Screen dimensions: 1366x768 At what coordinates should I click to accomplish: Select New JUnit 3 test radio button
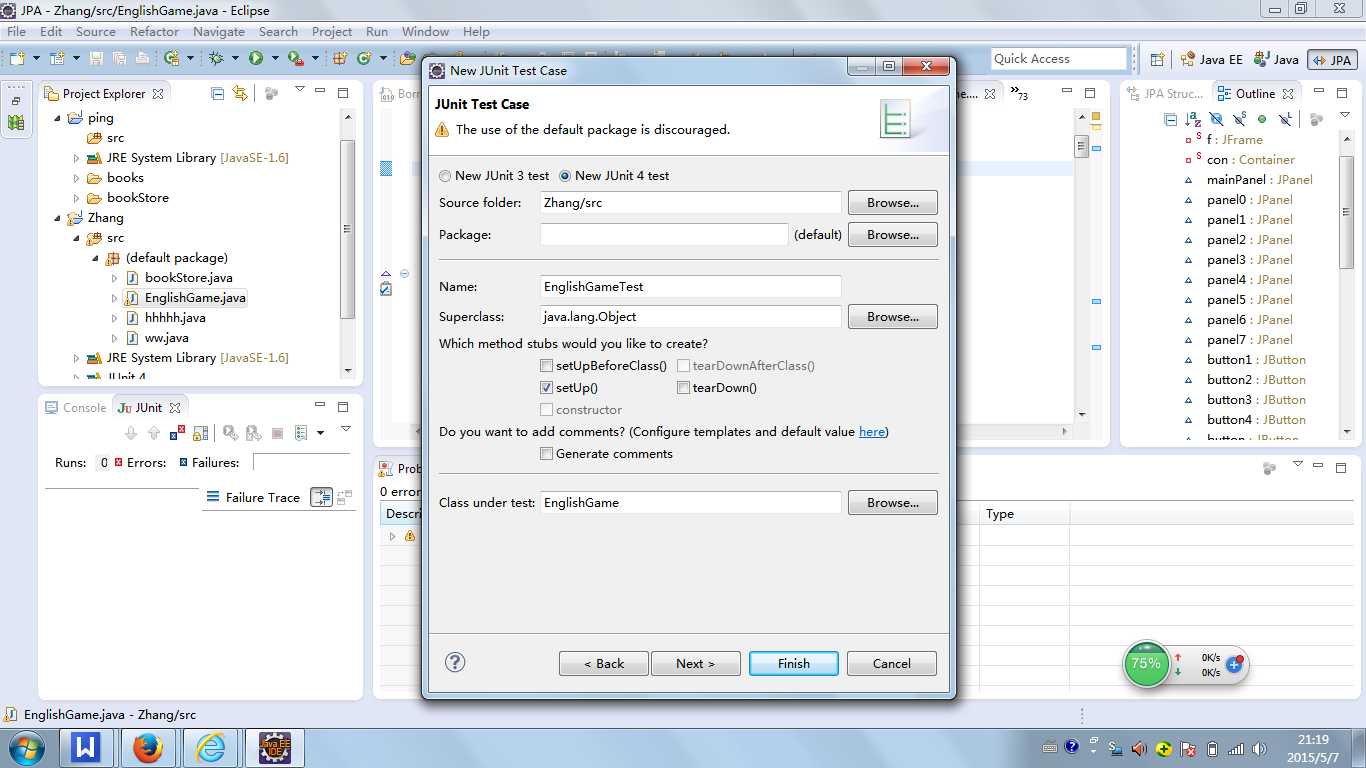445,176
